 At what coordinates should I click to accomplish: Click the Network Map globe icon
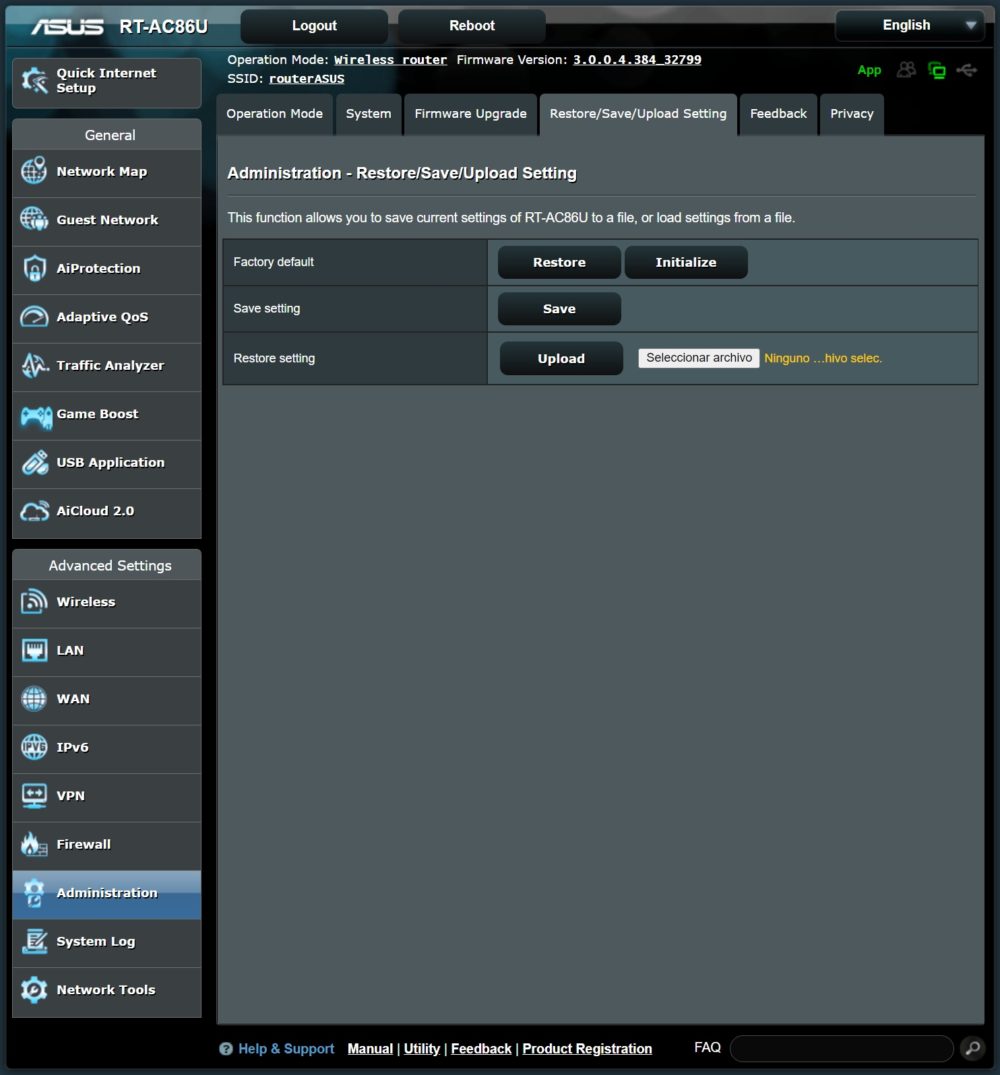click(34, 171)
